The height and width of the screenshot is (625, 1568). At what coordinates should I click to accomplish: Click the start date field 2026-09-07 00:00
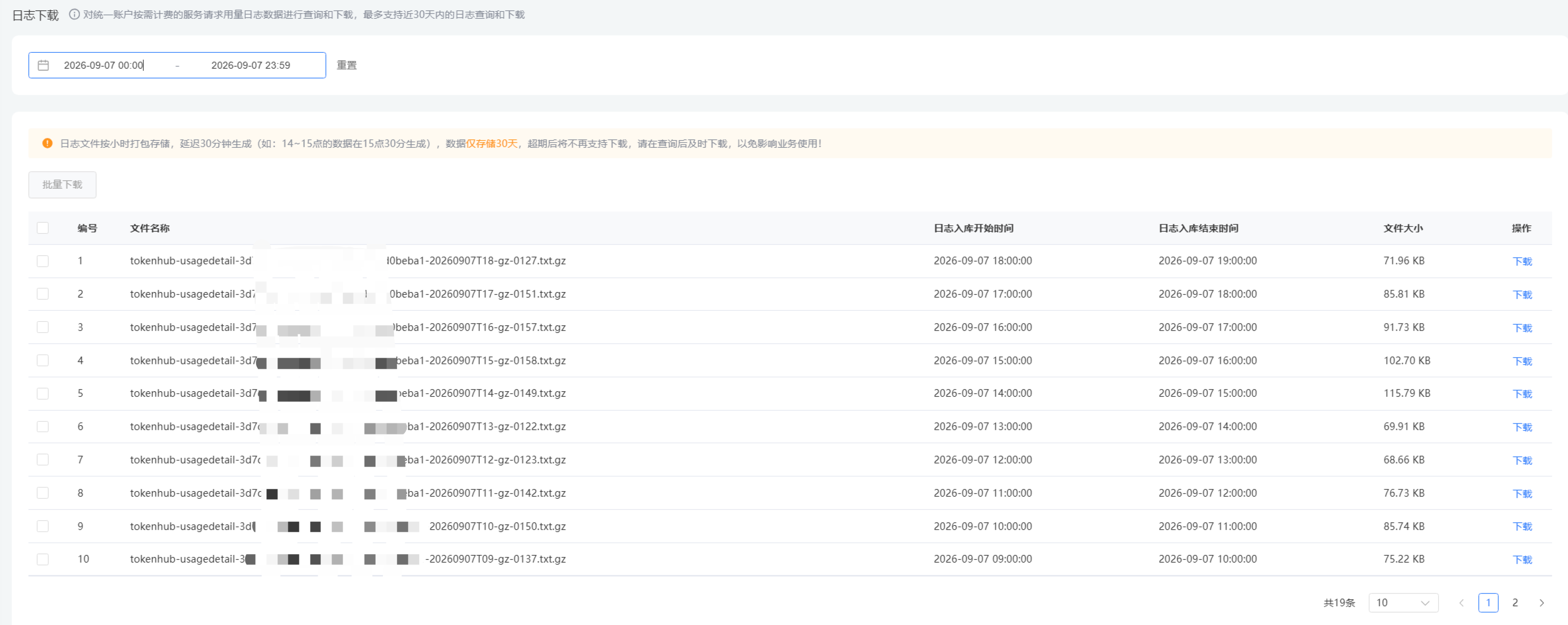[104, 65]
